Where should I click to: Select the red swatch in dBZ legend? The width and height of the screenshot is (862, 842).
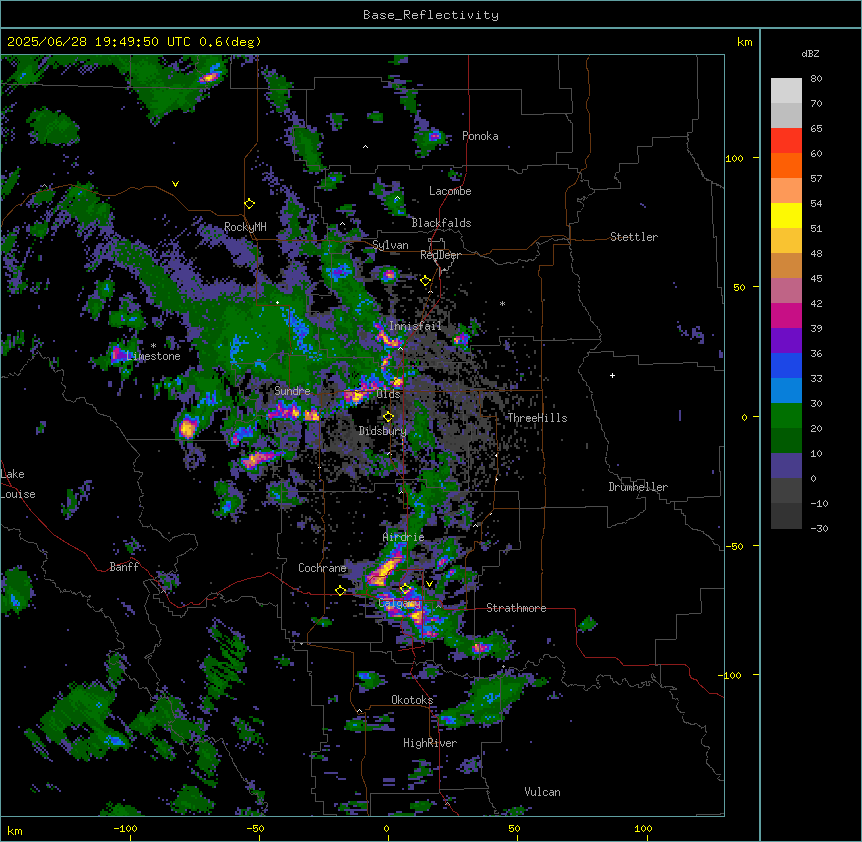click(786, 140)
